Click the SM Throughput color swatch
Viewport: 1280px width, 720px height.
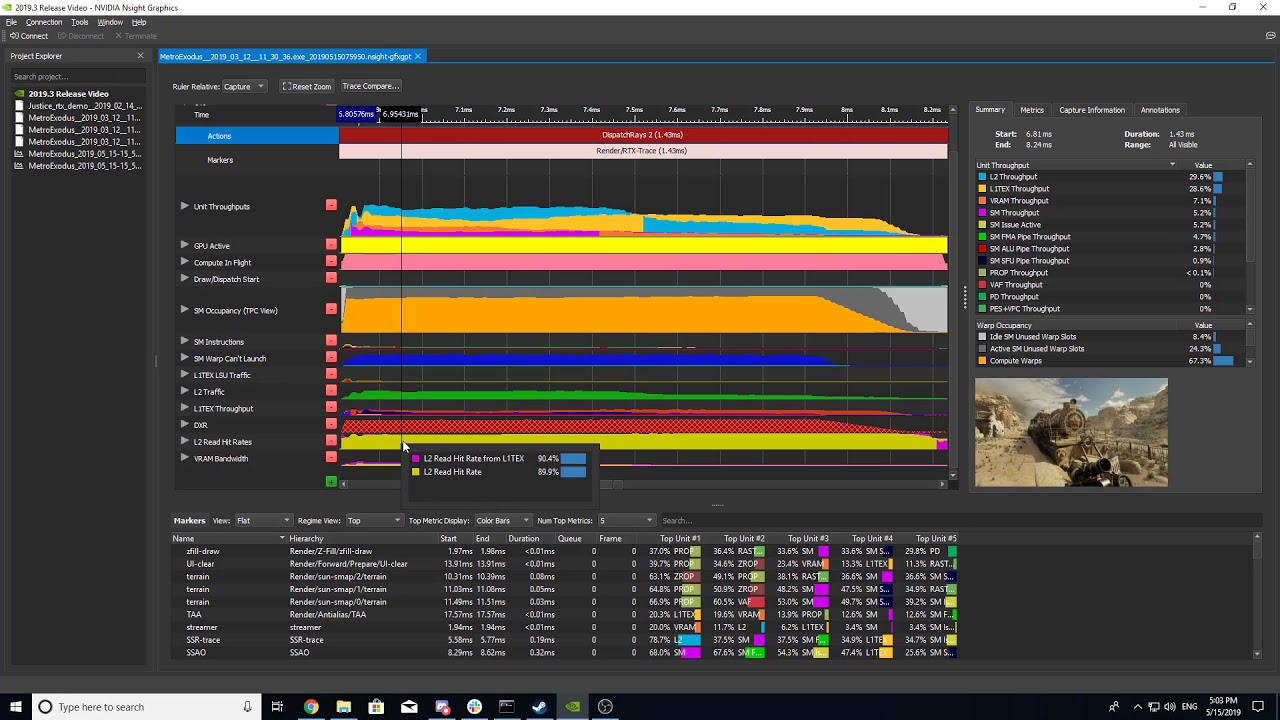pos(982,213)
